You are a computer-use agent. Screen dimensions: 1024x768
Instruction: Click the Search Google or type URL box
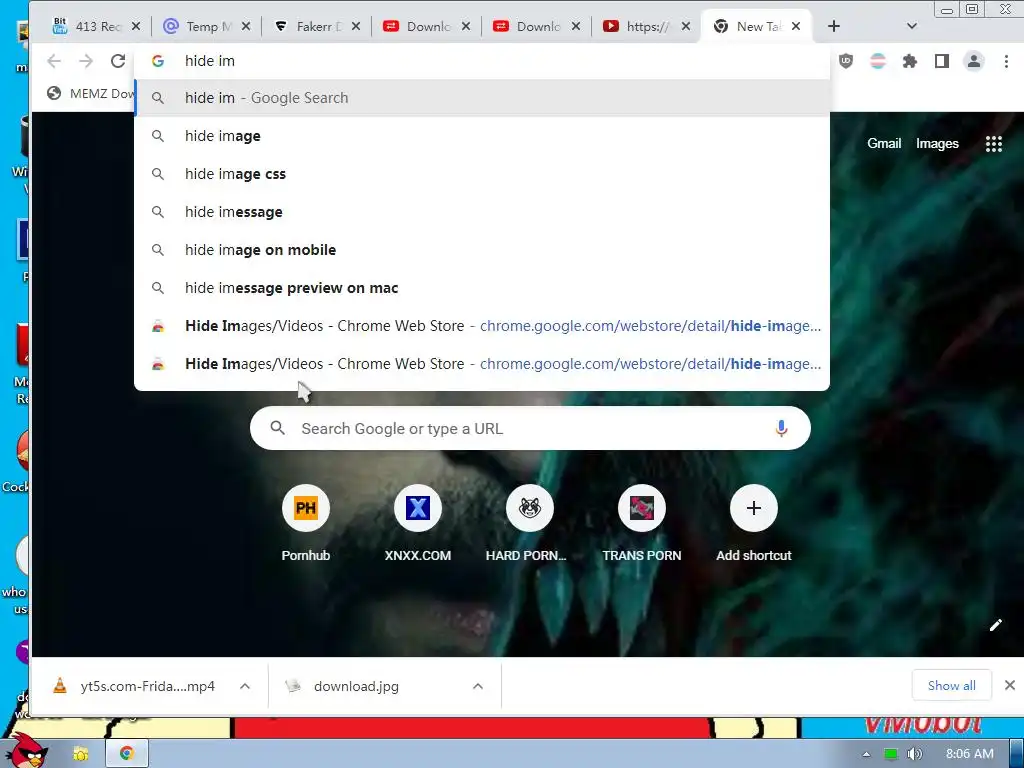pos(530,428)
